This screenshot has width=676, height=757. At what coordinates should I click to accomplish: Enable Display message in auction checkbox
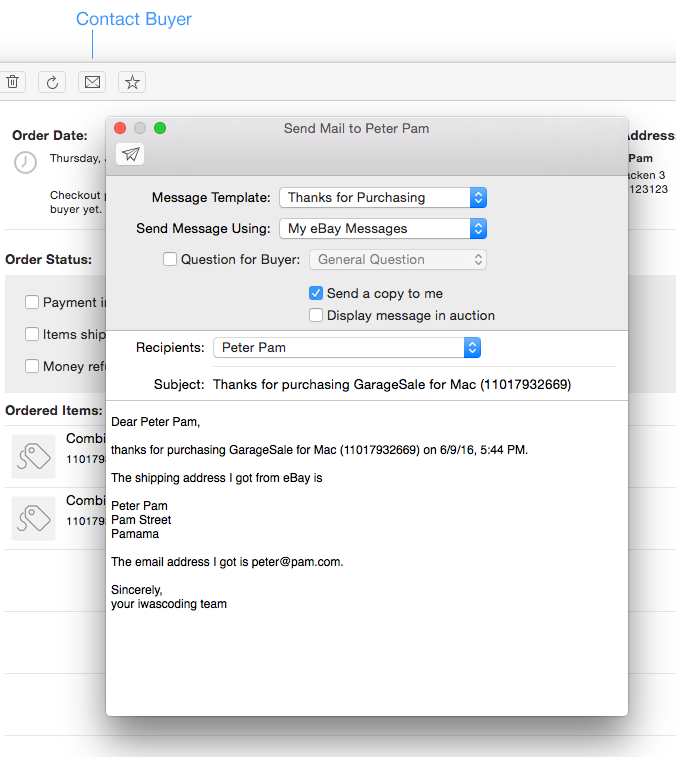click(316, 315)
